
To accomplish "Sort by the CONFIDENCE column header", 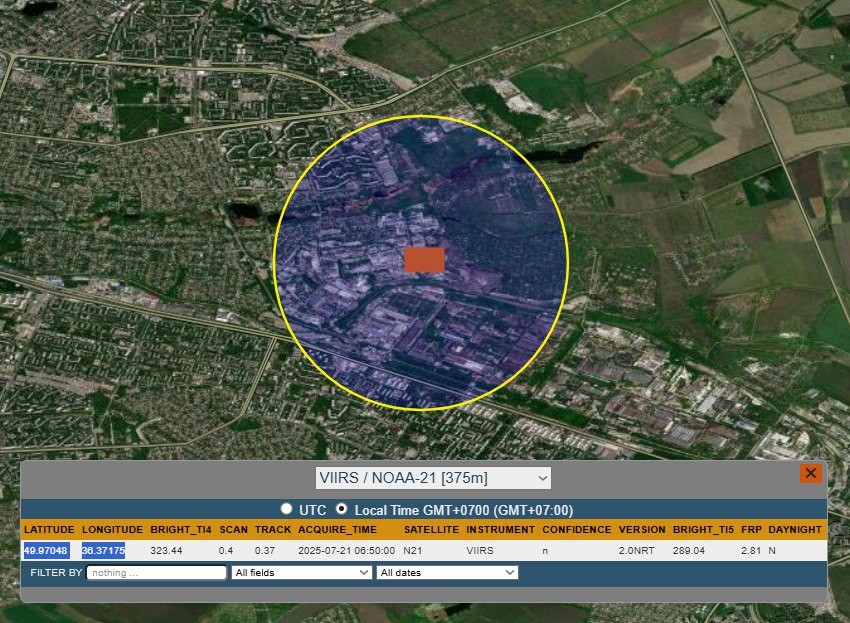I will (x=577, y=530).
